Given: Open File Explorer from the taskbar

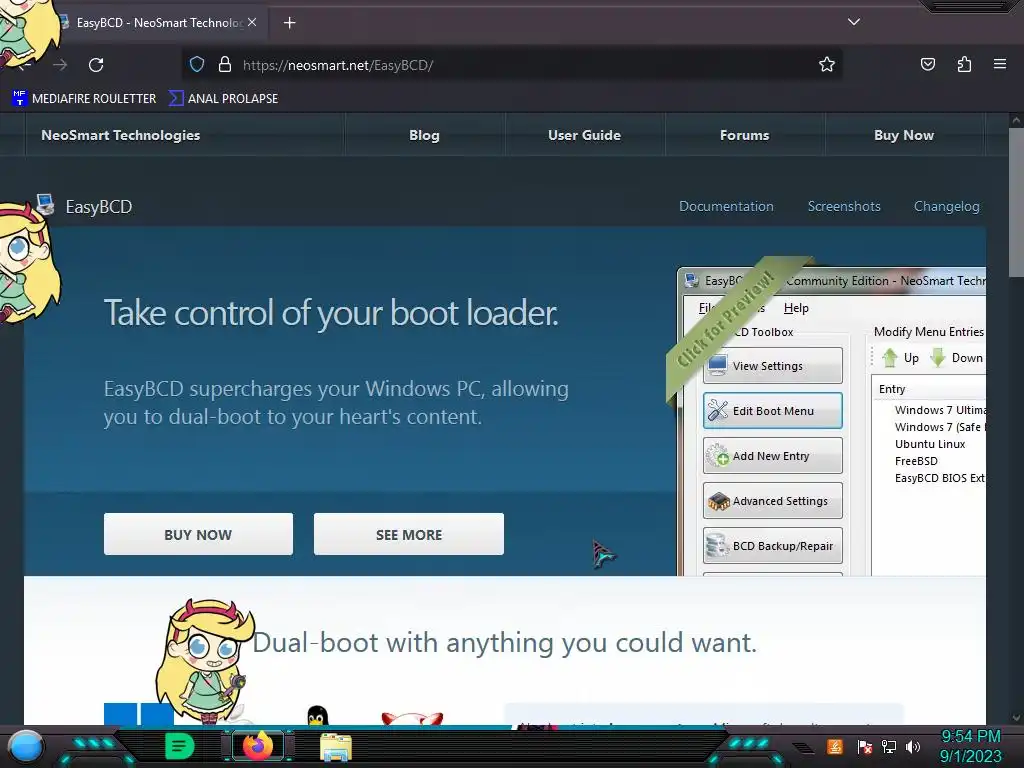Looking at the screenshot, I should tap(336, 747).
